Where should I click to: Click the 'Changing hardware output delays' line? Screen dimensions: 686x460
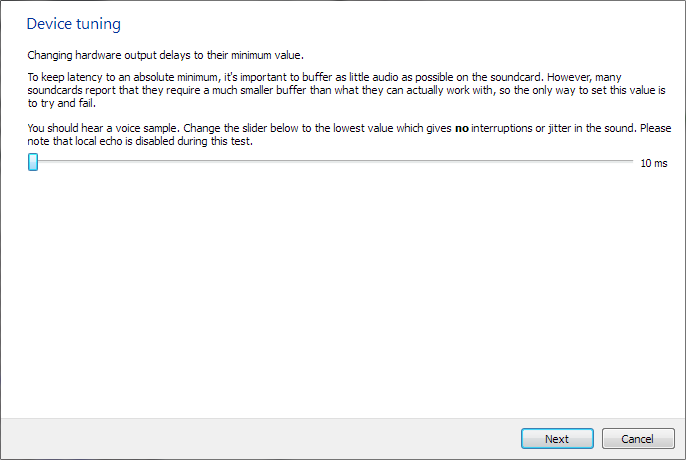tap(165, 55)
